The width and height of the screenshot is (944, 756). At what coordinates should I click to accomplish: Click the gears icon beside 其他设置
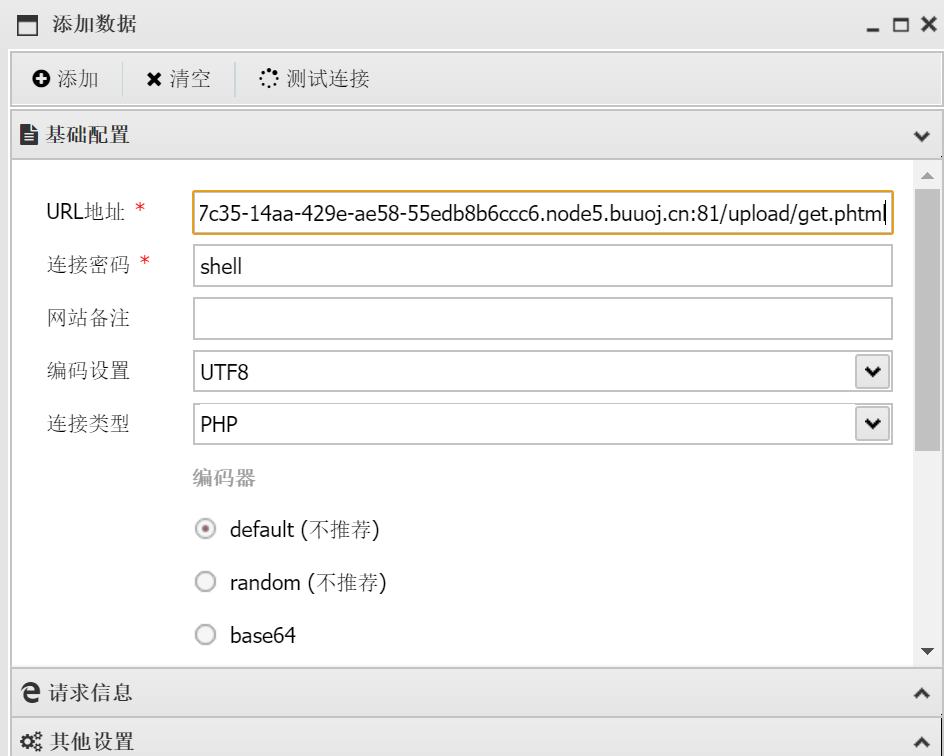31,741
